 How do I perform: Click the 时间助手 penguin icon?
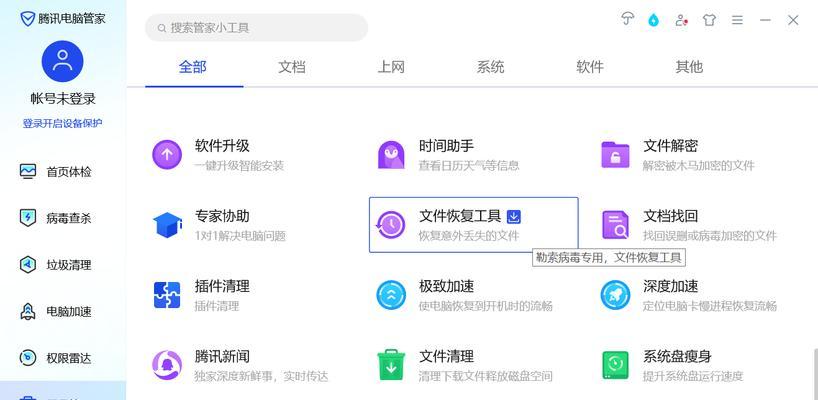point(391,155)
